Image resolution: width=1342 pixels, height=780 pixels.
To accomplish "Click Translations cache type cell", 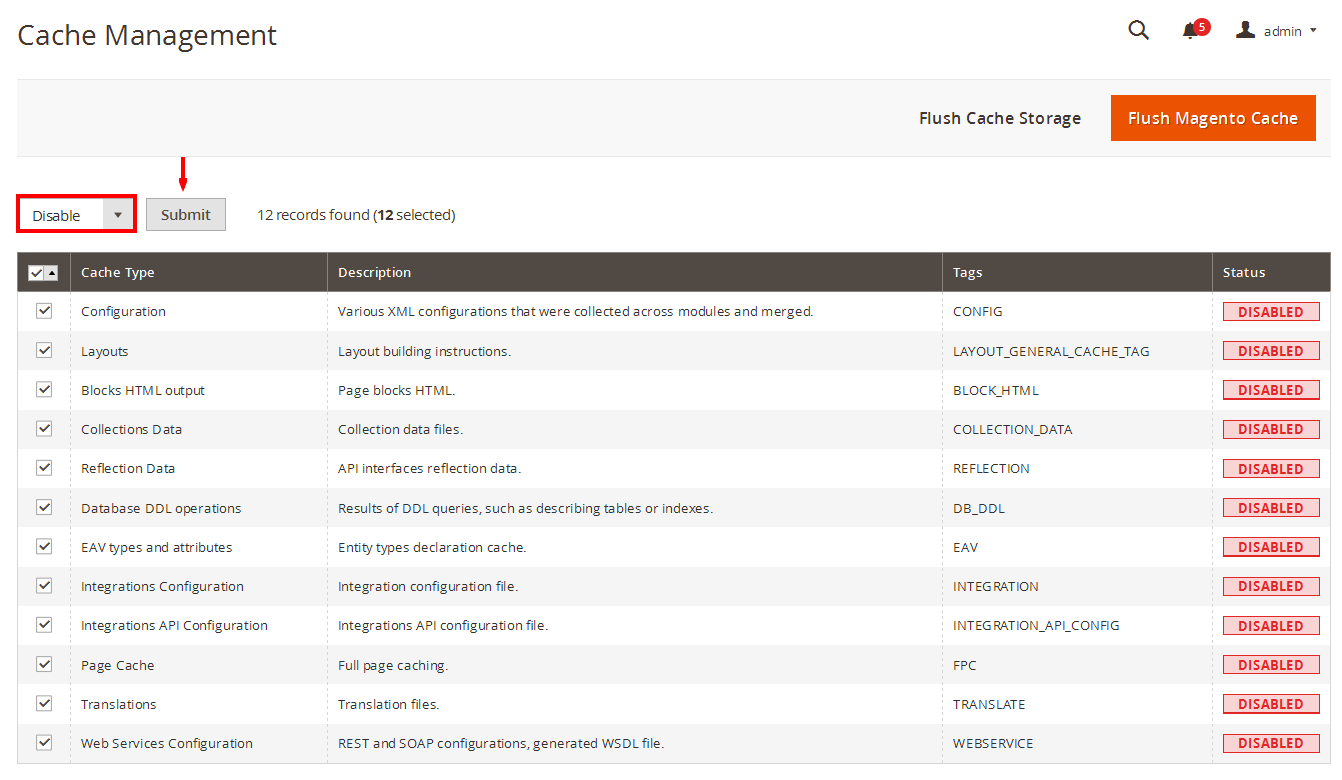I will pyautogui.click(x=199, y=704).
